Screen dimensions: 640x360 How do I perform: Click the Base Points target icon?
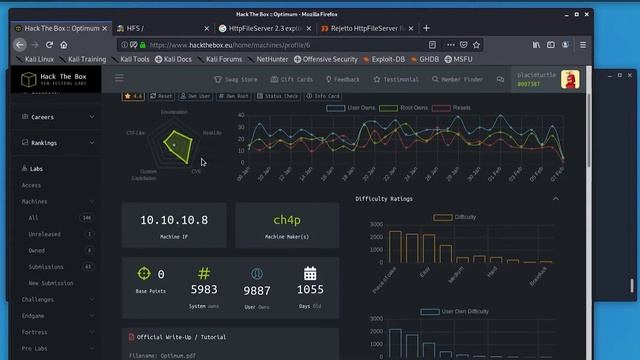click(x=144, y=273)
